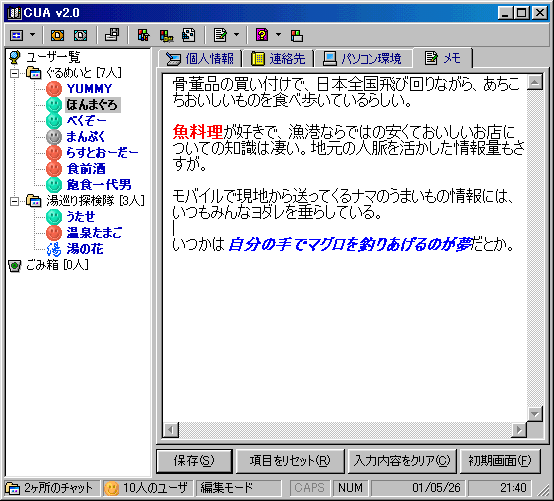Switch to the パソコン環境 tab

coord(363,59)
